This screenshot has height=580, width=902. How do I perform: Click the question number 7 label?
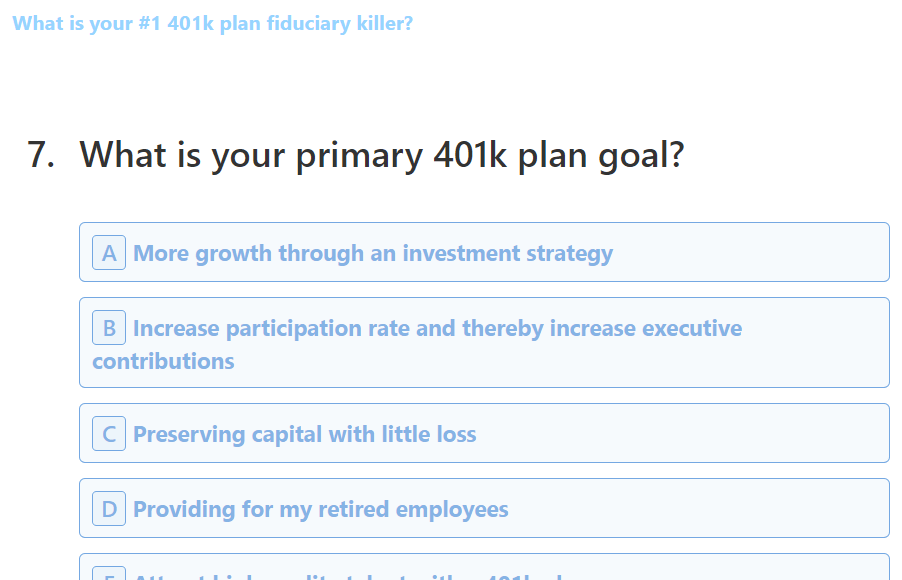(40, 156)
